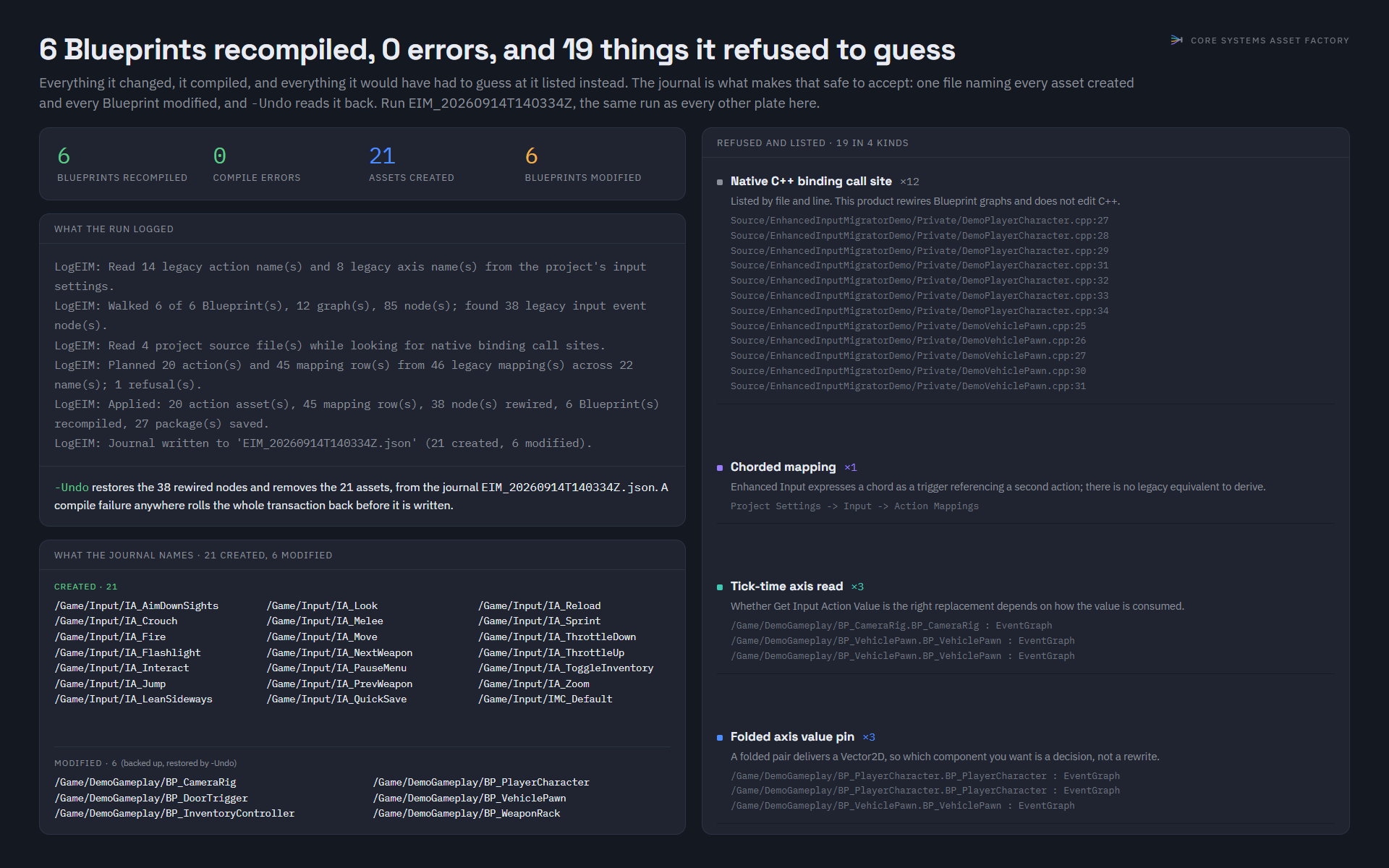The width and height of the screenshot is (1389, 868).
Task: Click the blue Folded axis value pin marker
Action: click(x=720, y=738)
